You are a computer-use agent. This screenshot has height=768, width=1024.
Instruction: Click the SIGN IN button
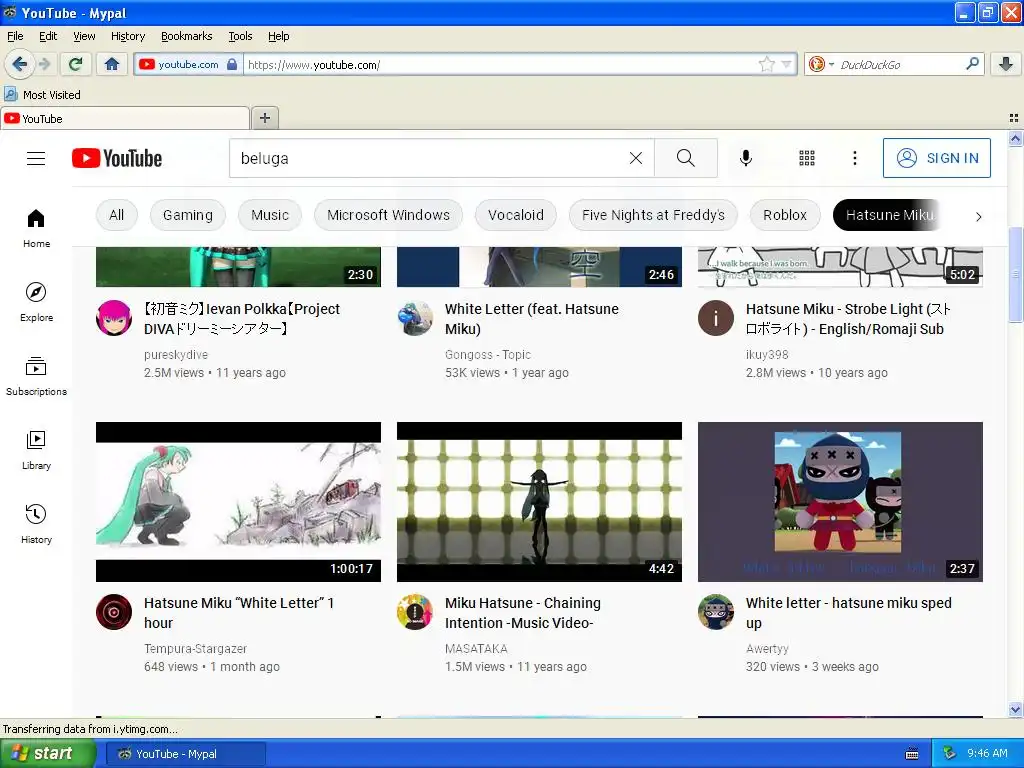936,158
